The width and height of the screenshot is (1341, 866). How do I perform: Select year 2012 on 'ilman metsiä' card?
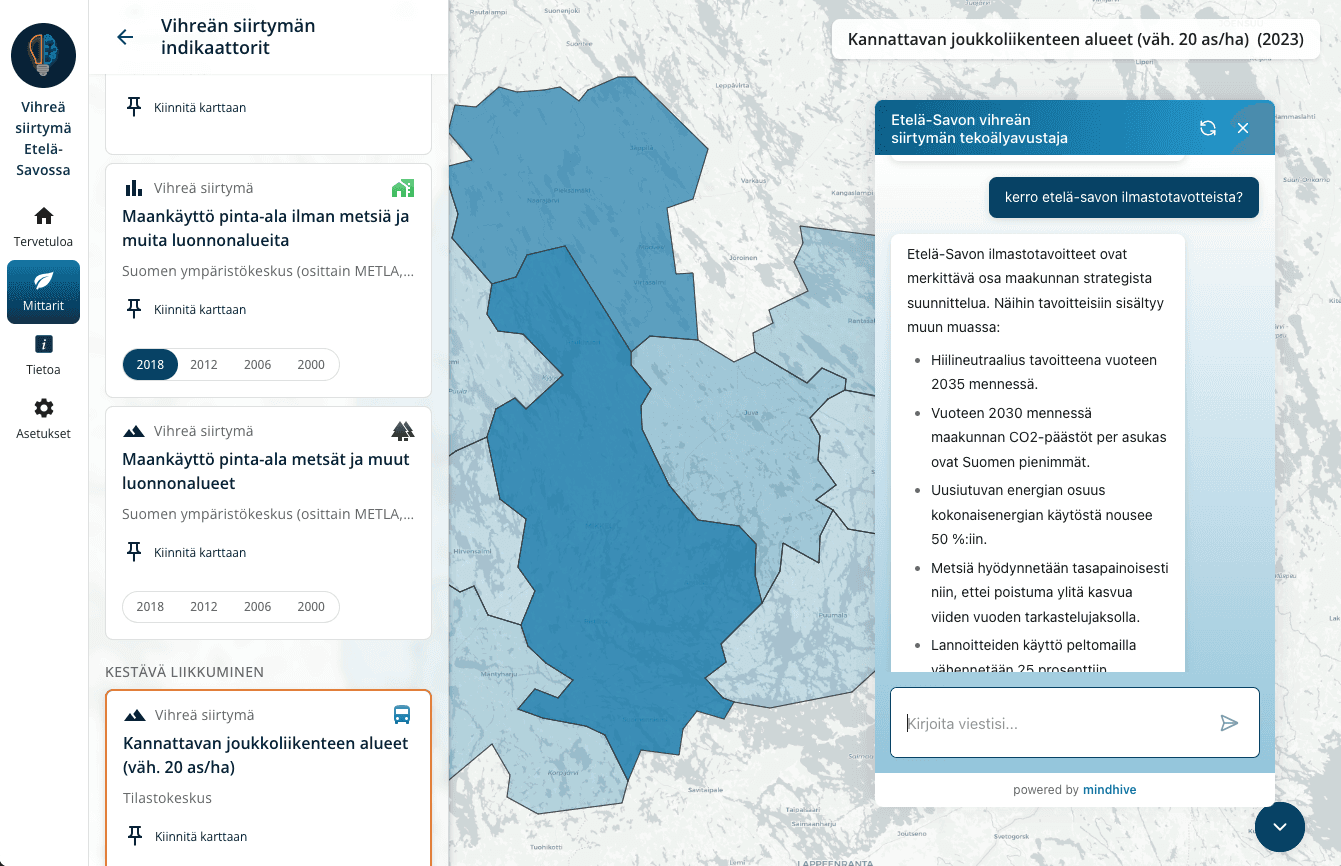(204, 365)
